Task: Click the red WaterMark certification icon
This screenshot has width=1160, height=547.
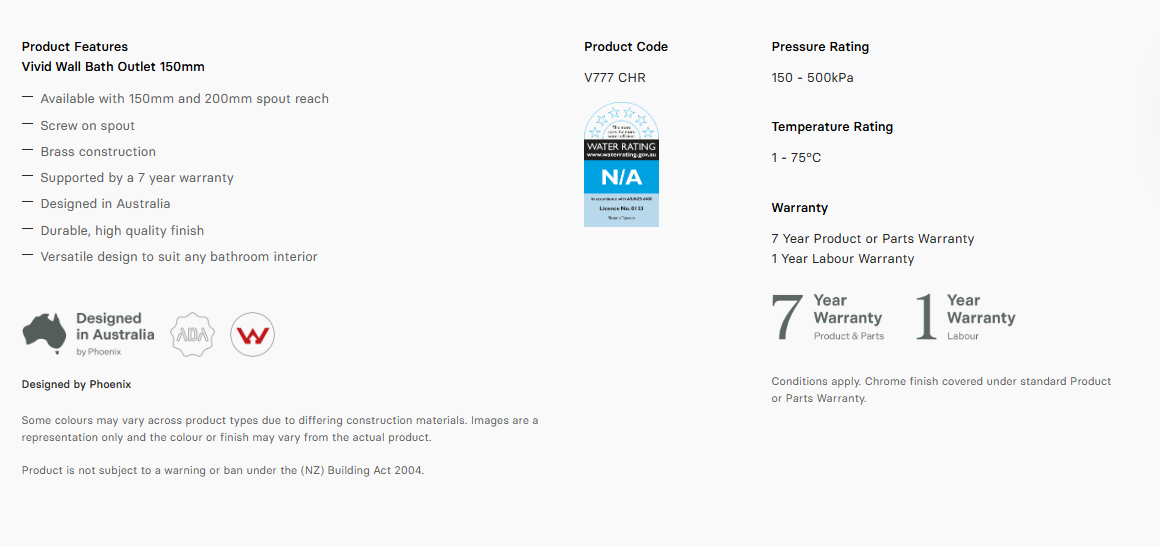Action: (x=252, y=335)
